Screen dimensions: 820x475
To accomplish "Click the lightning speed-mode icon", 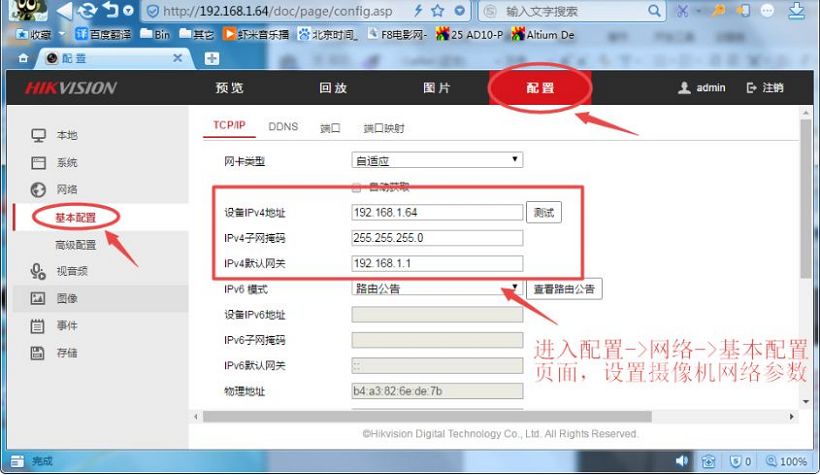I will (x=418, y=10).
